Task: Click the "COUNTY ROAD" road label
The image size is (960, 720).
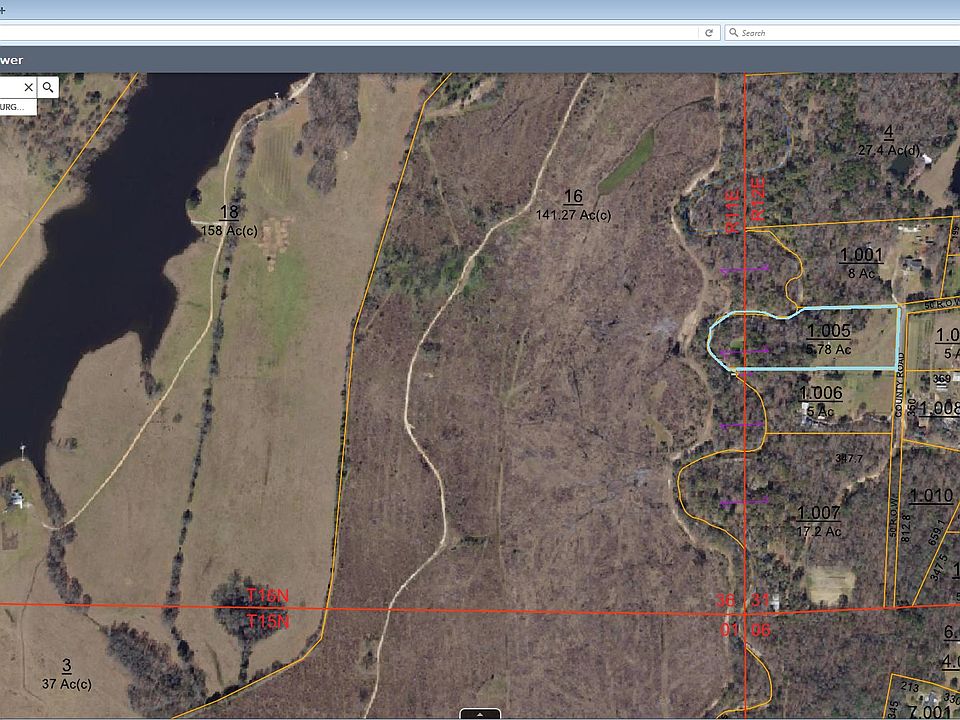Action: [x=899, y=386]
